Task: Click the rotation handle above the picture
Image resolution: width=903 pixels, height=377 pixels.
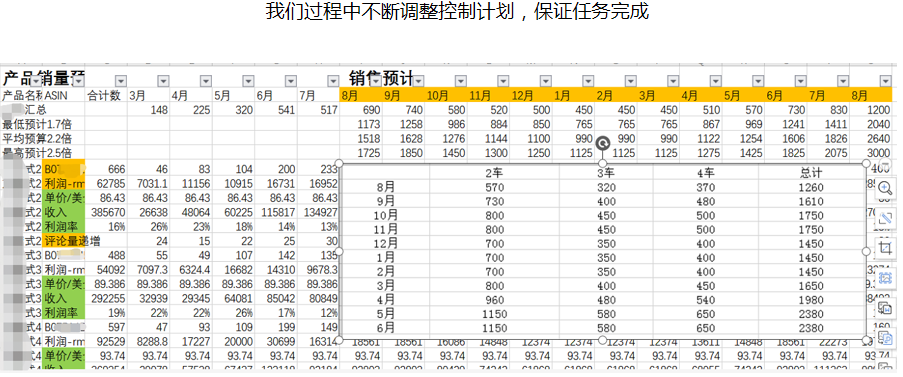Action: tap(603, 144)
